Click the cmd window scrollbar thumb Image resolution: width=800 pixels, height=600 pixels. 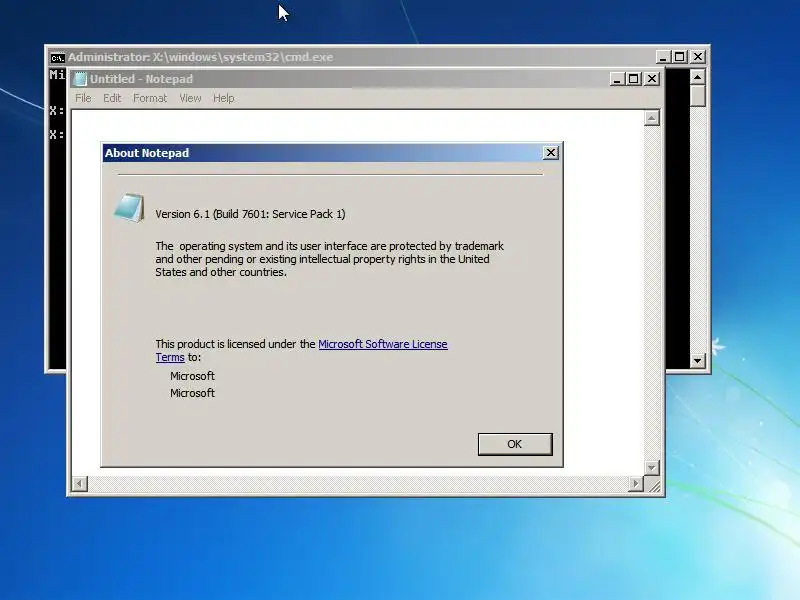pyautogui.click(x=697, y=96)
